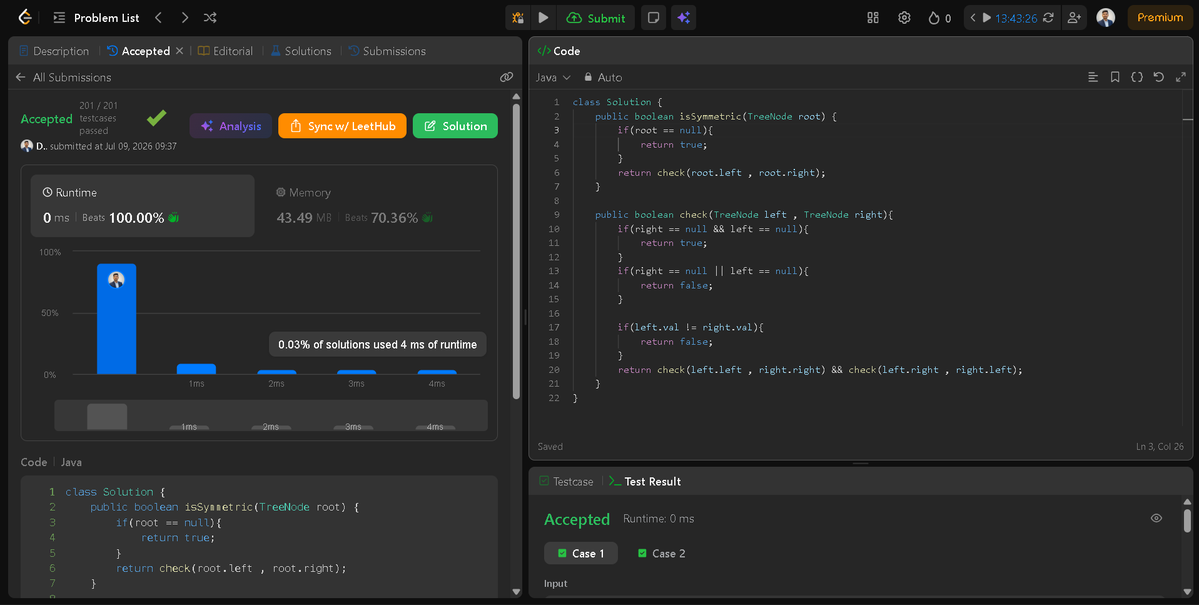Reset the timer refresh icon

(x=1048, y=18)
